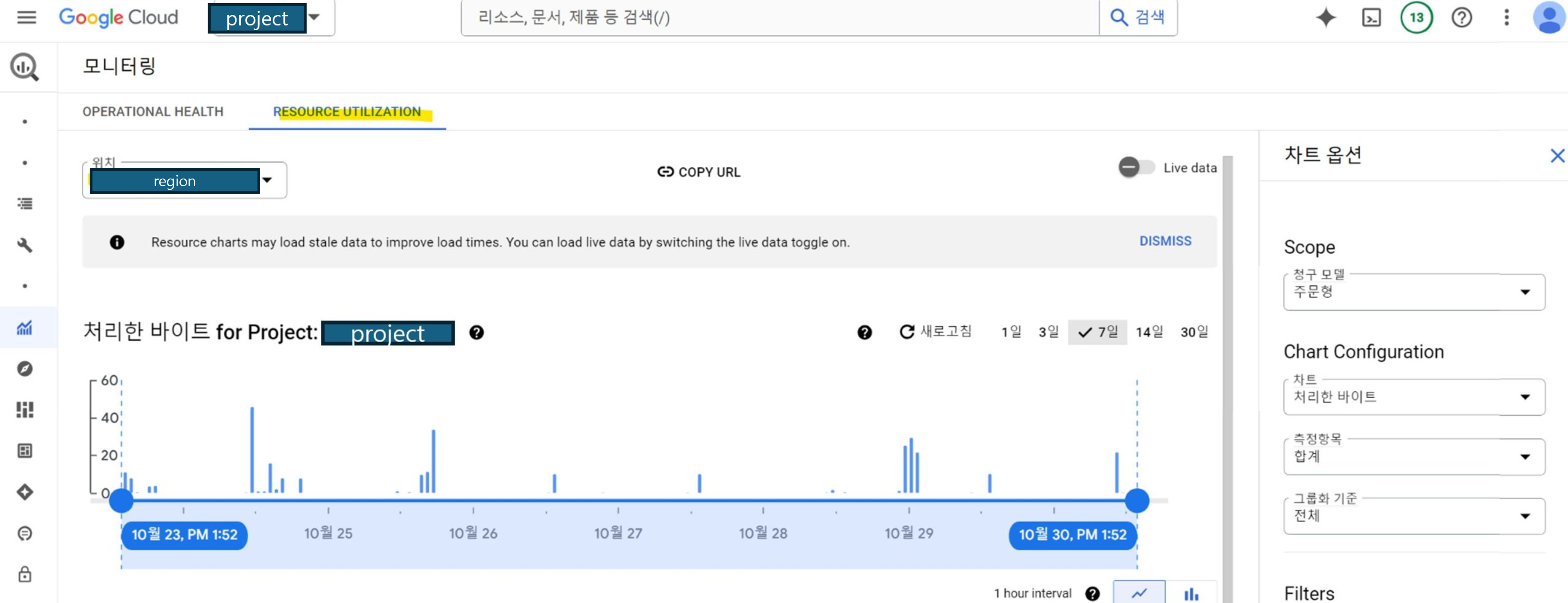The width and height of the screenshot is (1568, 603).
Task: Select the 14일 time range
Action: pyautogui.click(x=1149, y=332)
